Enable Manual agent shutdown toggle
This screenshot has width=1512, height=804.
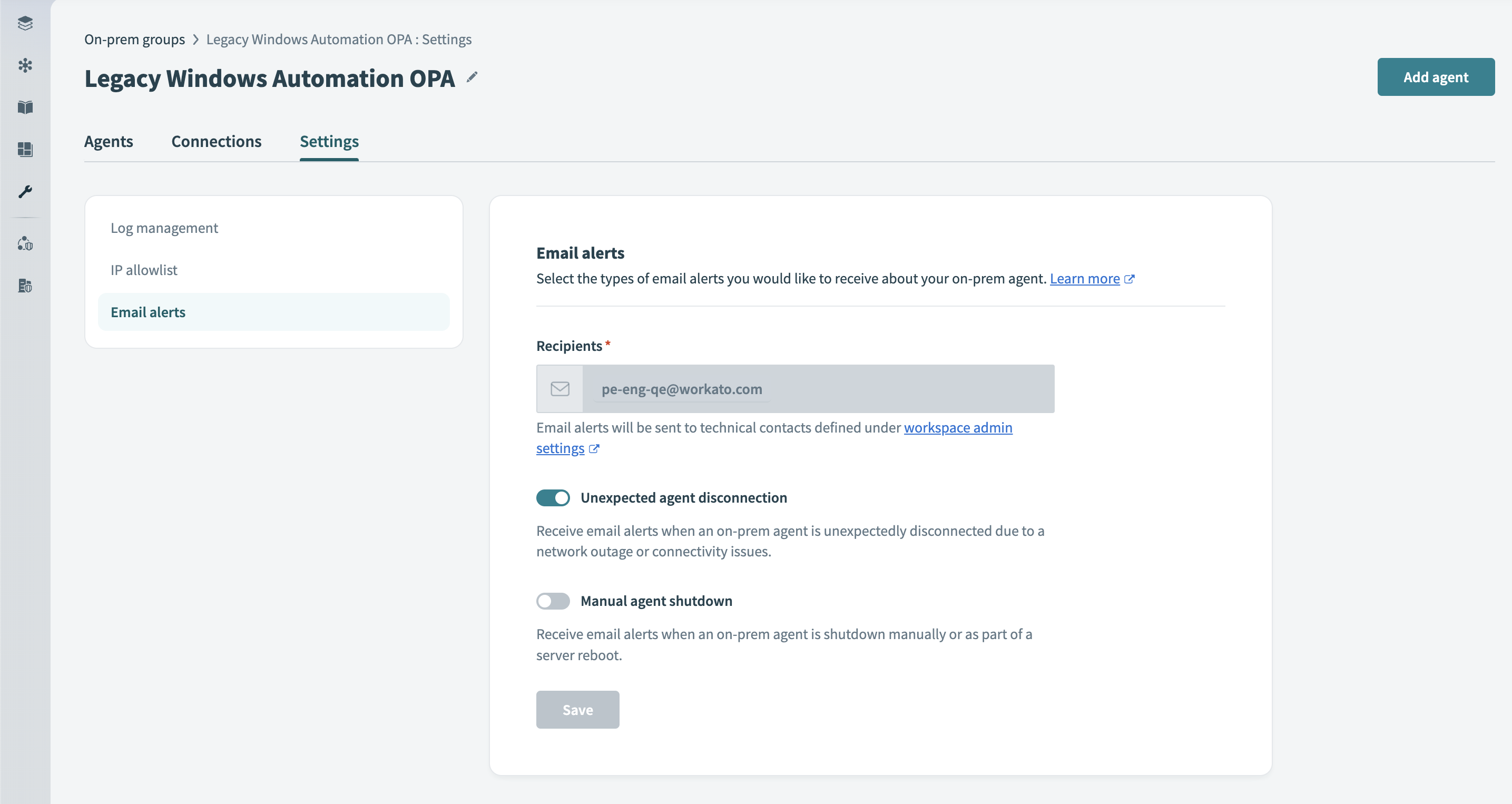pyautogui.click(x=552, y=601)
